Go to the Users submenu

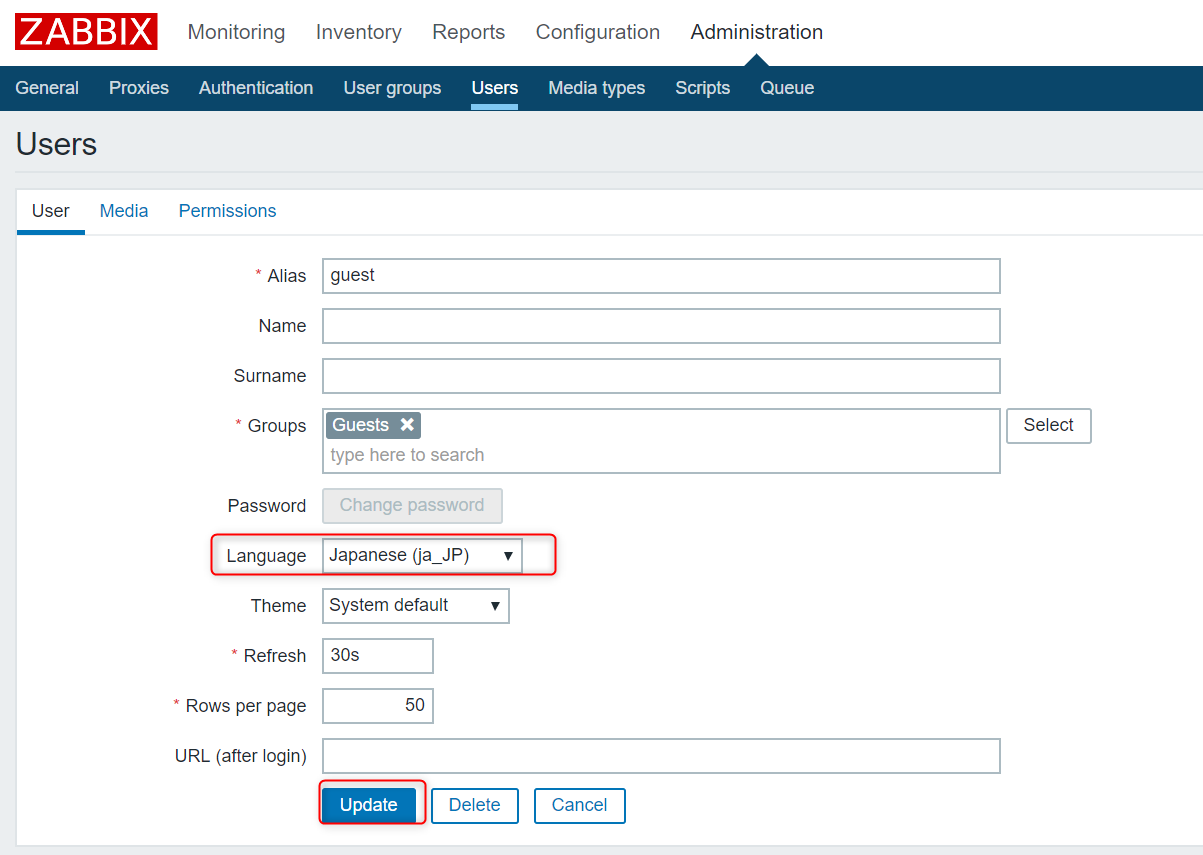tap(495, 88)
